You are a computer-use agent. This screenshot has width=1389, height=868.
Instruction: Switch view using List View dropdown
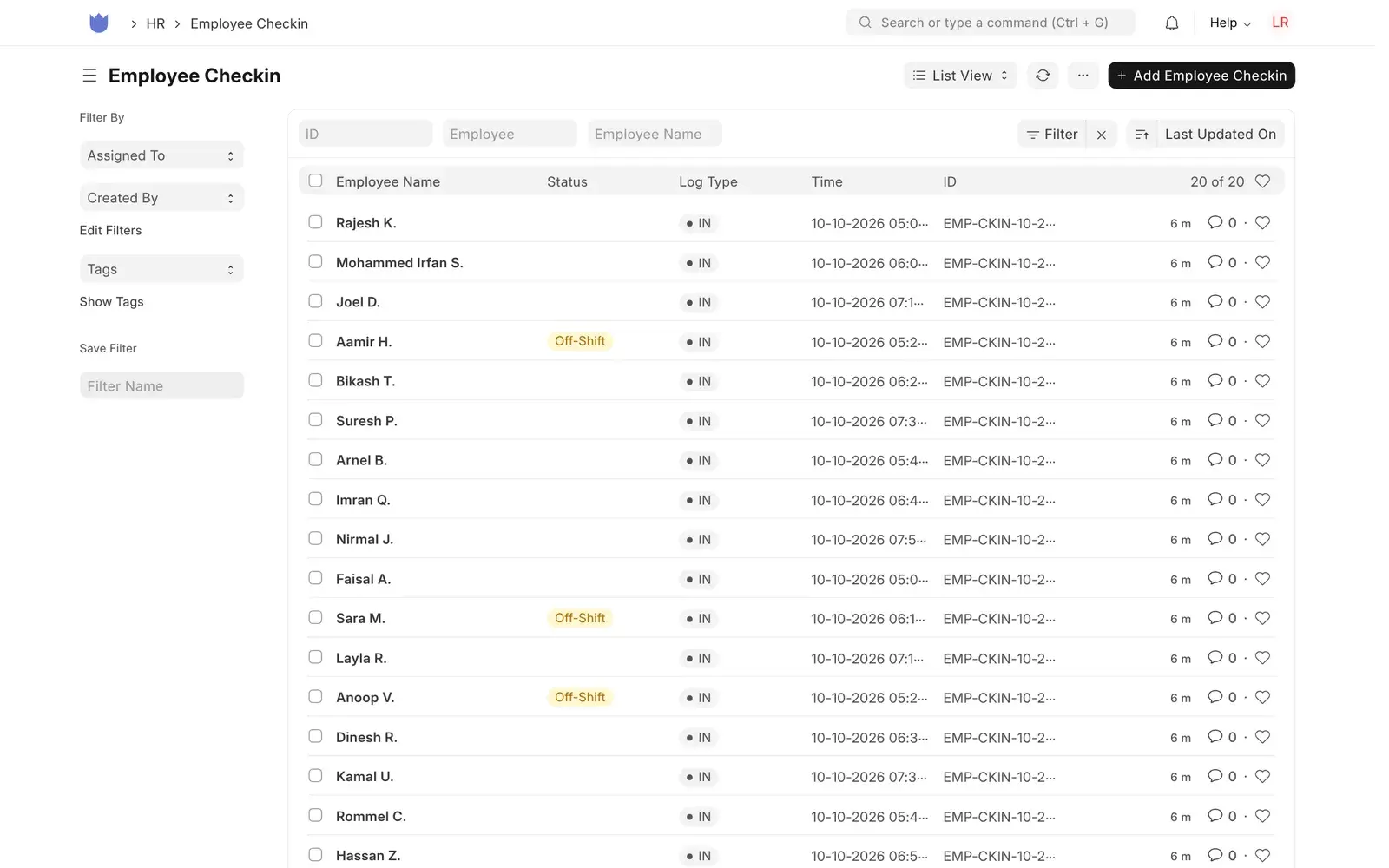point(960,76)
